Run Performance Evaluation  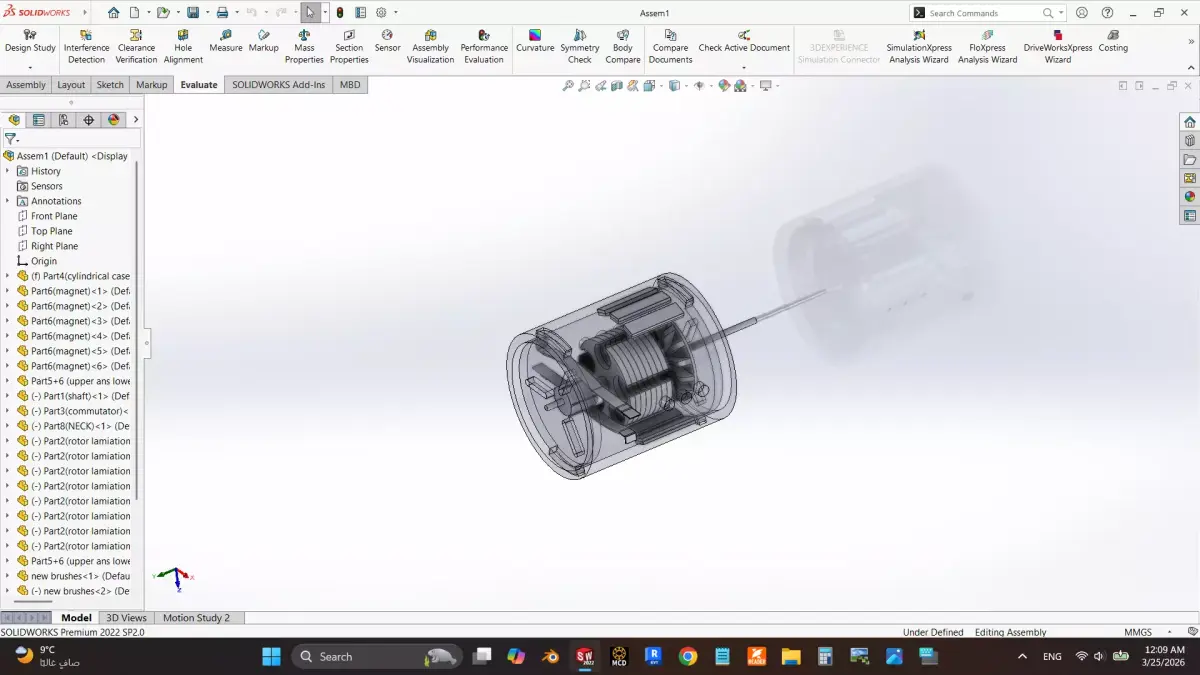pos(484,47)
